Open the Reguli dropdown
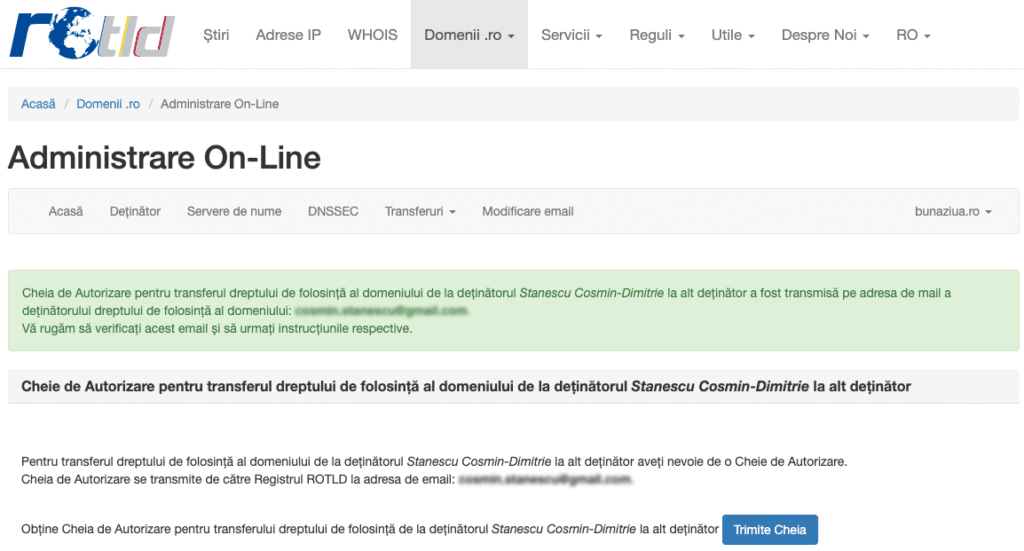The width and height of the screenshot is (1024, 551). pyautogui.click(x=656, y=35)
